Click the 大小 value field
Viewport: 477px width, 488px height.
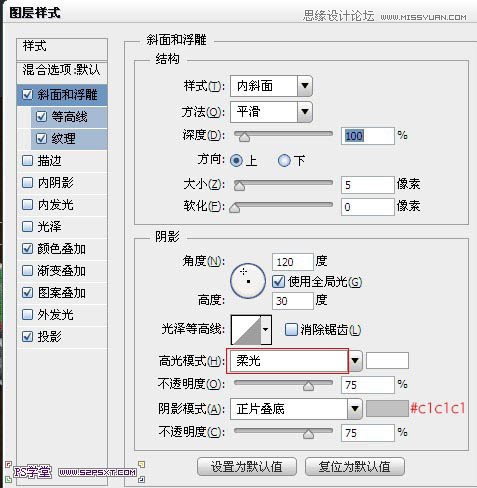368,185
